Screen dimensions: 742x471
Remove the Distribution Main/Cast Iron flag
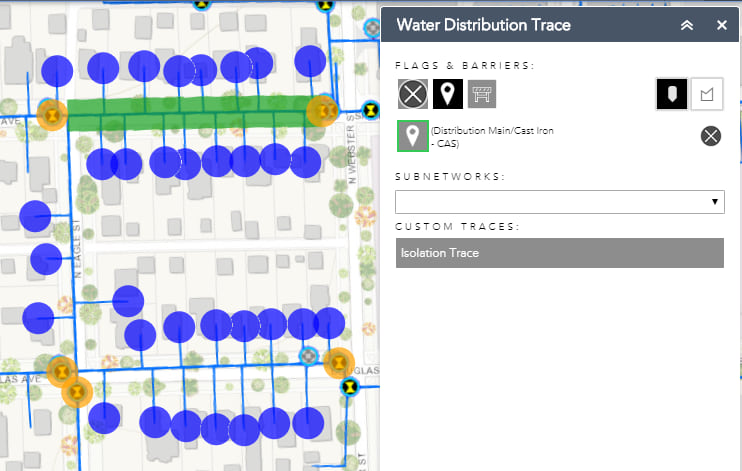pos(710,136)
